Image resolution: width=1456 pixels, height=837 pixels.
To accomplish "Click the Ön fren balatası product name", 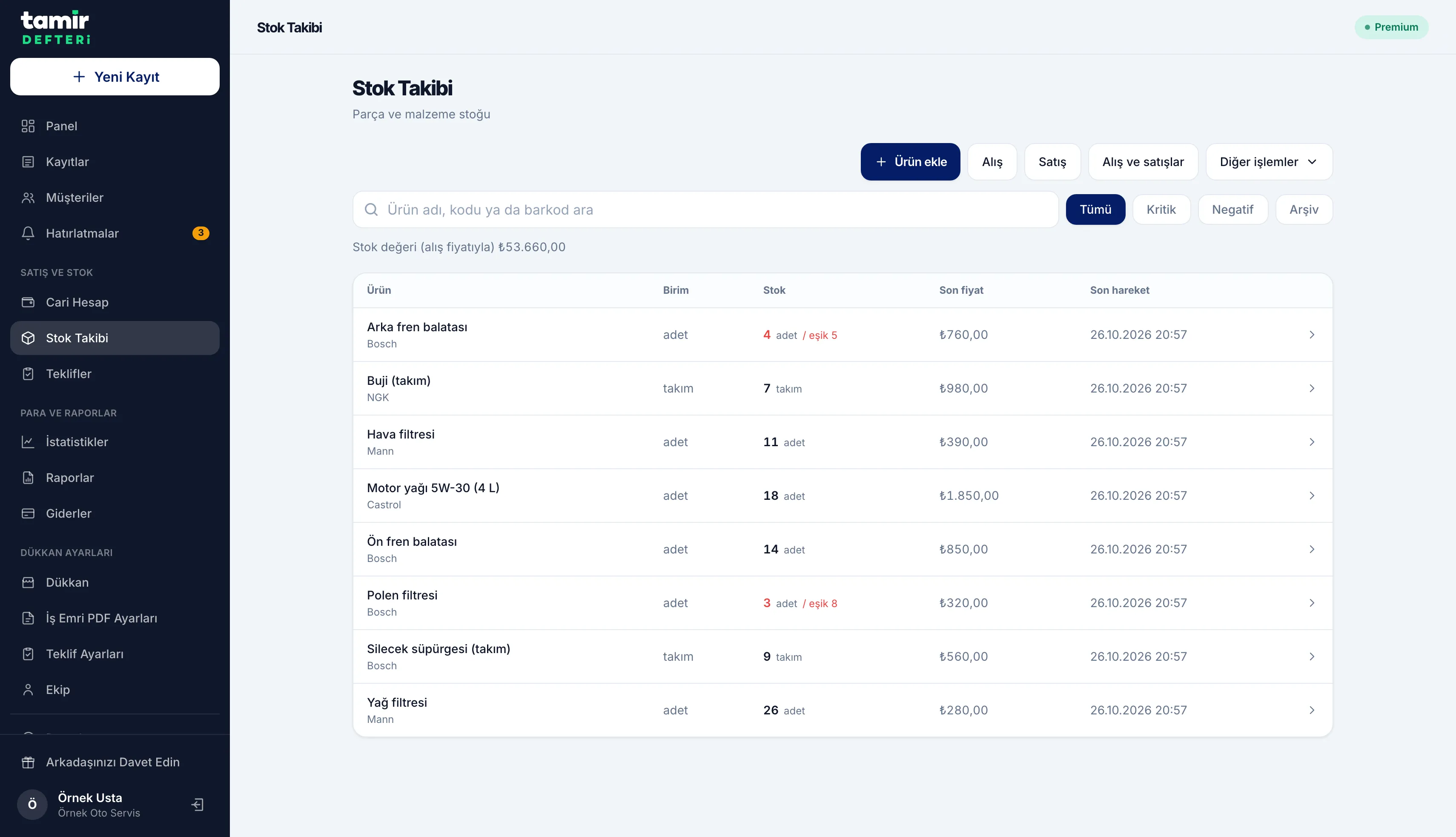I will (412, 542).
